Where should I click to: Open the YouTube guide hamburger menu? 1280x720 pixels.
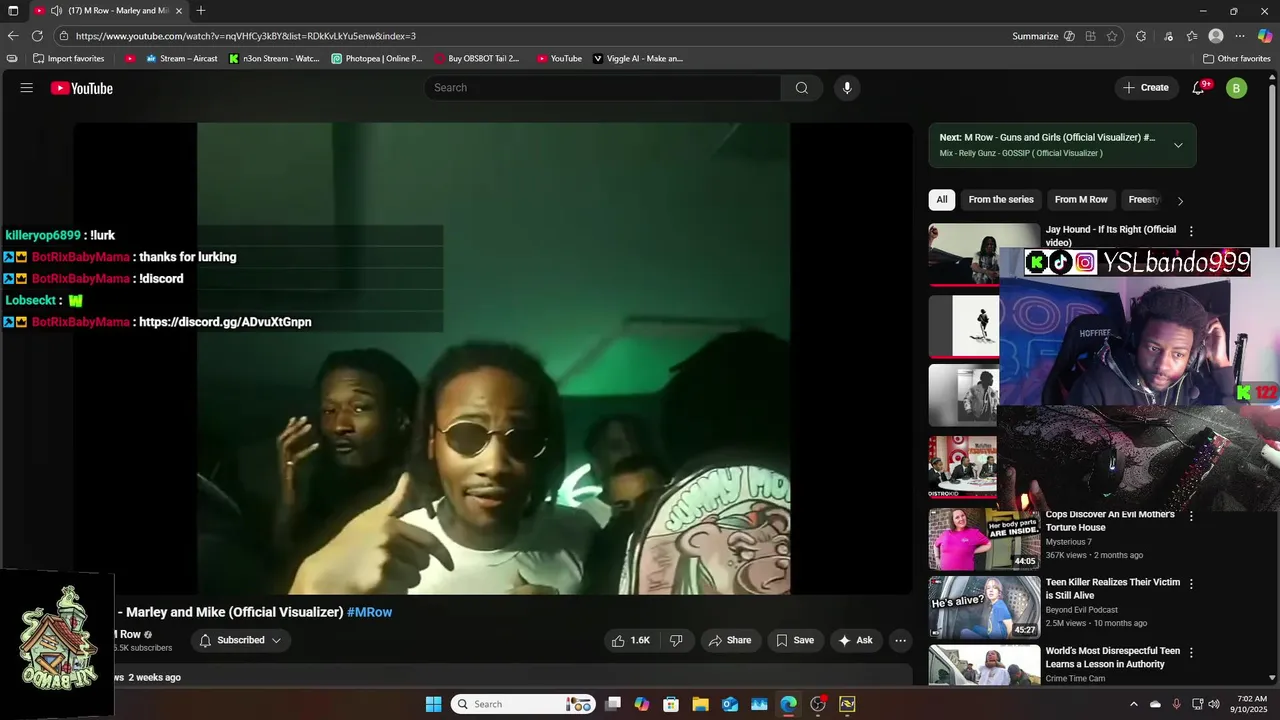tap(27, 88)
